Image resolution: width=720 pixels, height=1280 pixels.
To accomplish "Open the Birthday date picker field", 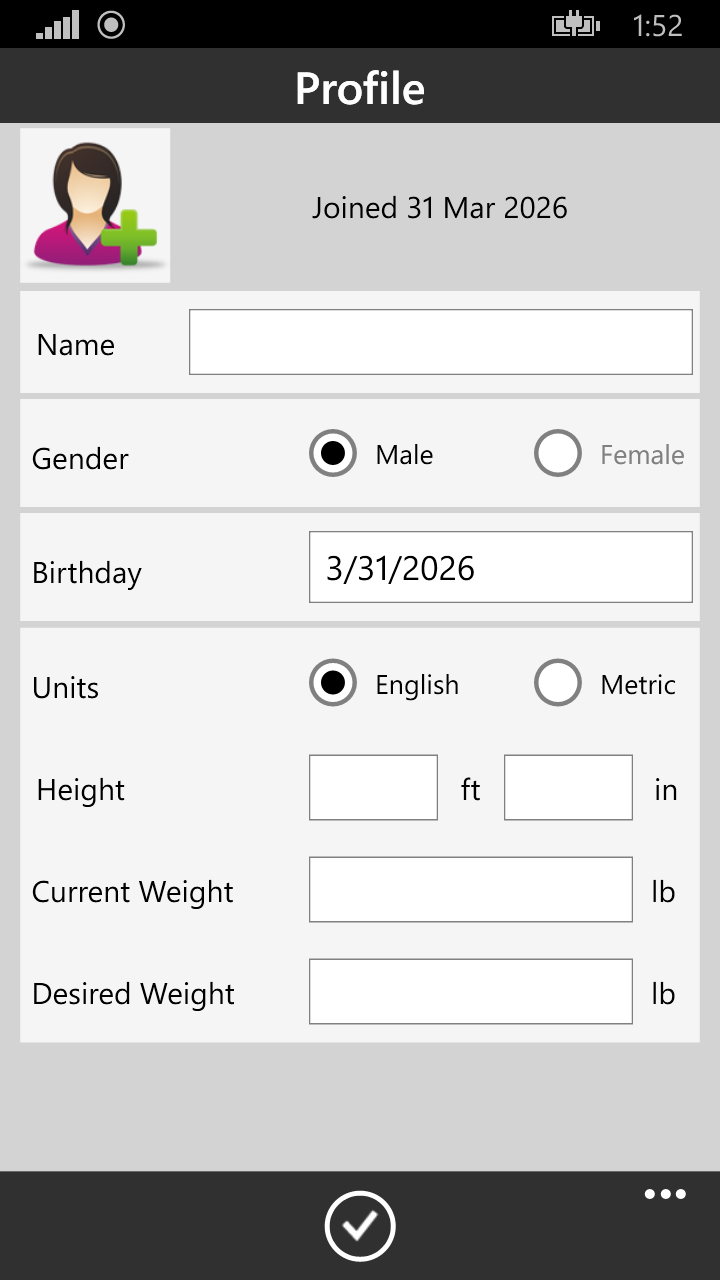I will pyautogui.click(x=501, y=567).
